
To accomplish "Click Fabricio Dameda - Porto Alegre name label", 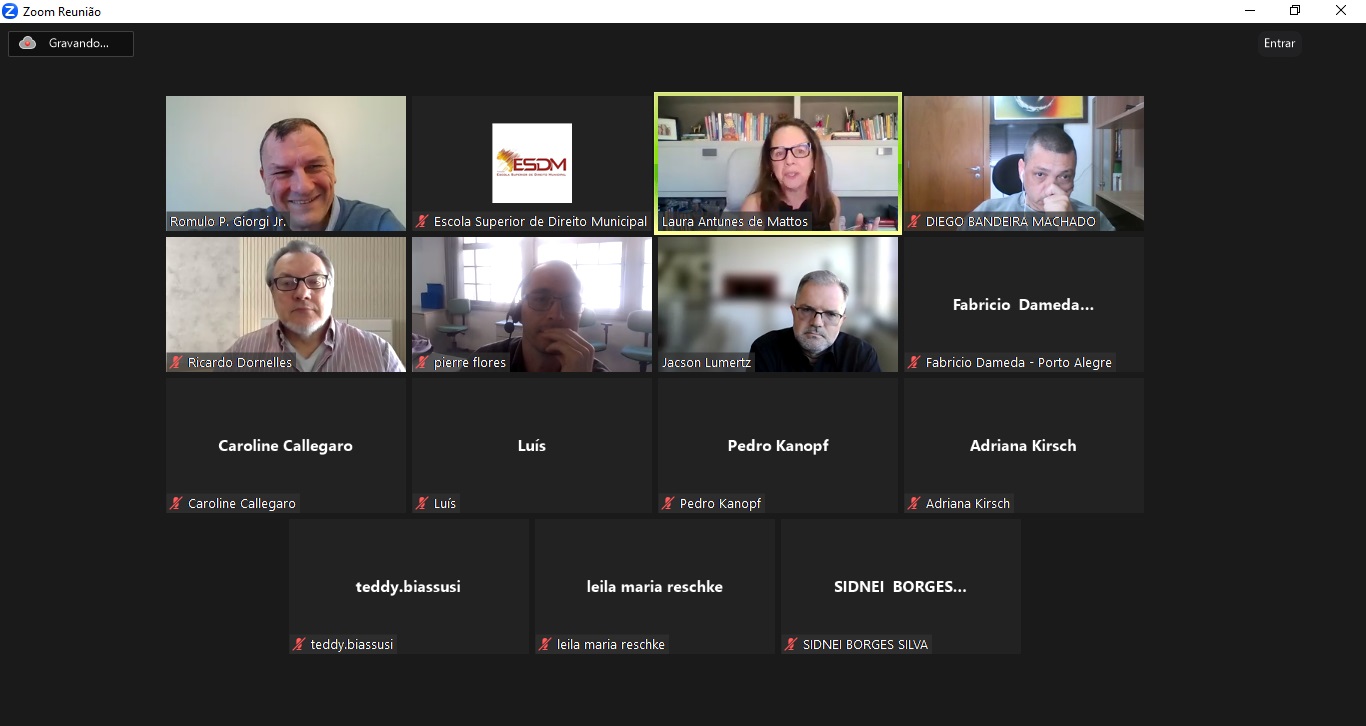I will [x=1018, y=363].
